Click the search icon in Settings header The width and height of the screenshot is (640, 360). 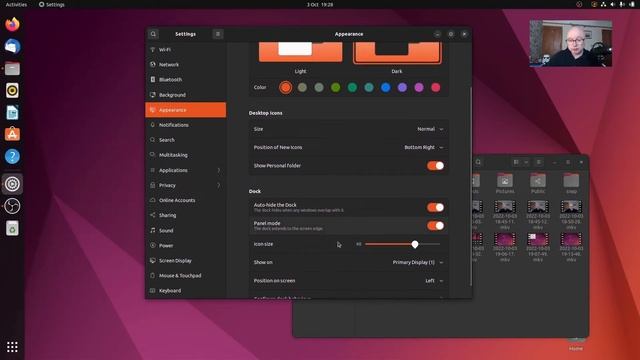[153, 34]
